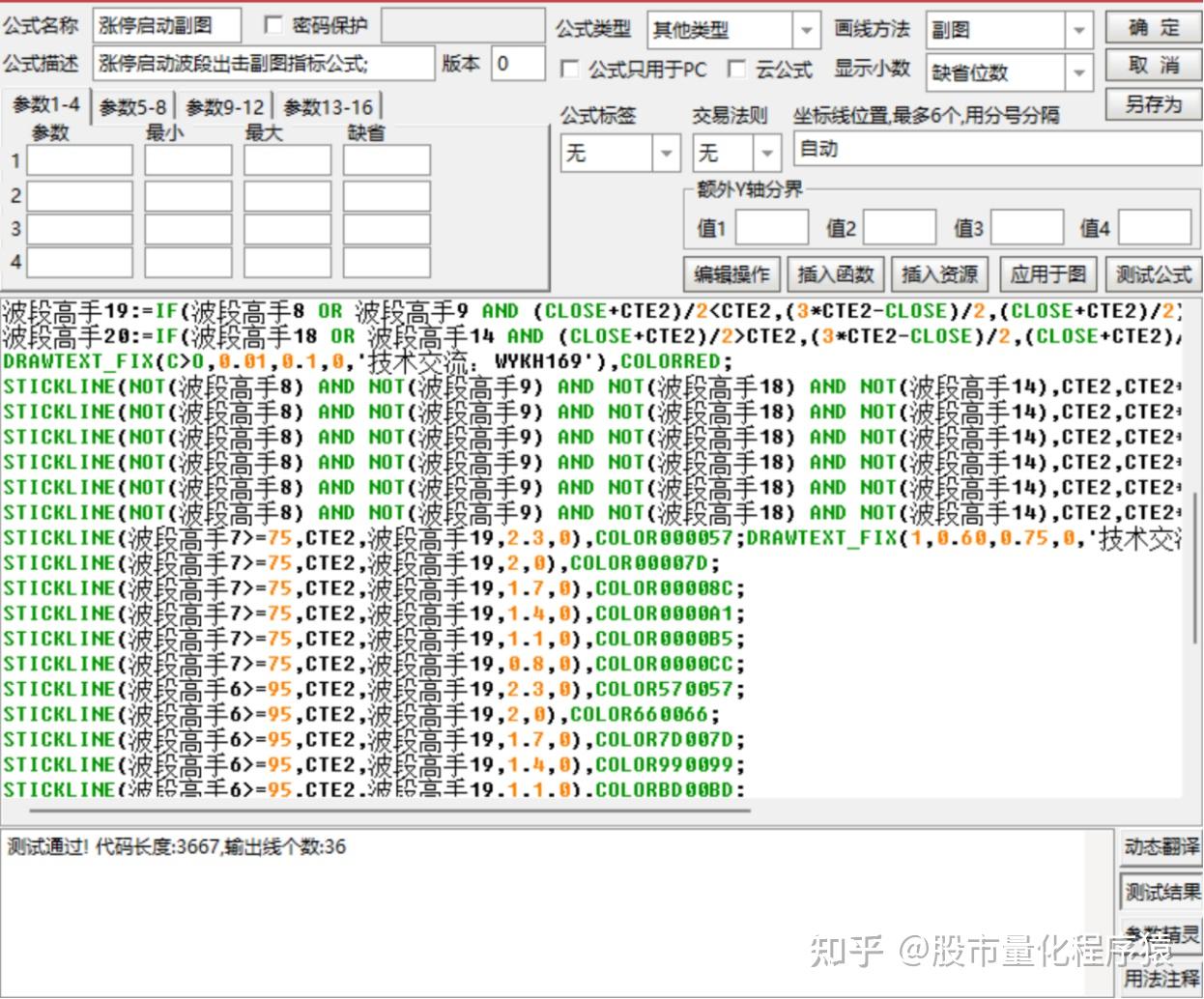The height and width of the screenshot is (999, 1204).
Task: Click the 公式描述 input field
Action: [x=264, y=64]
